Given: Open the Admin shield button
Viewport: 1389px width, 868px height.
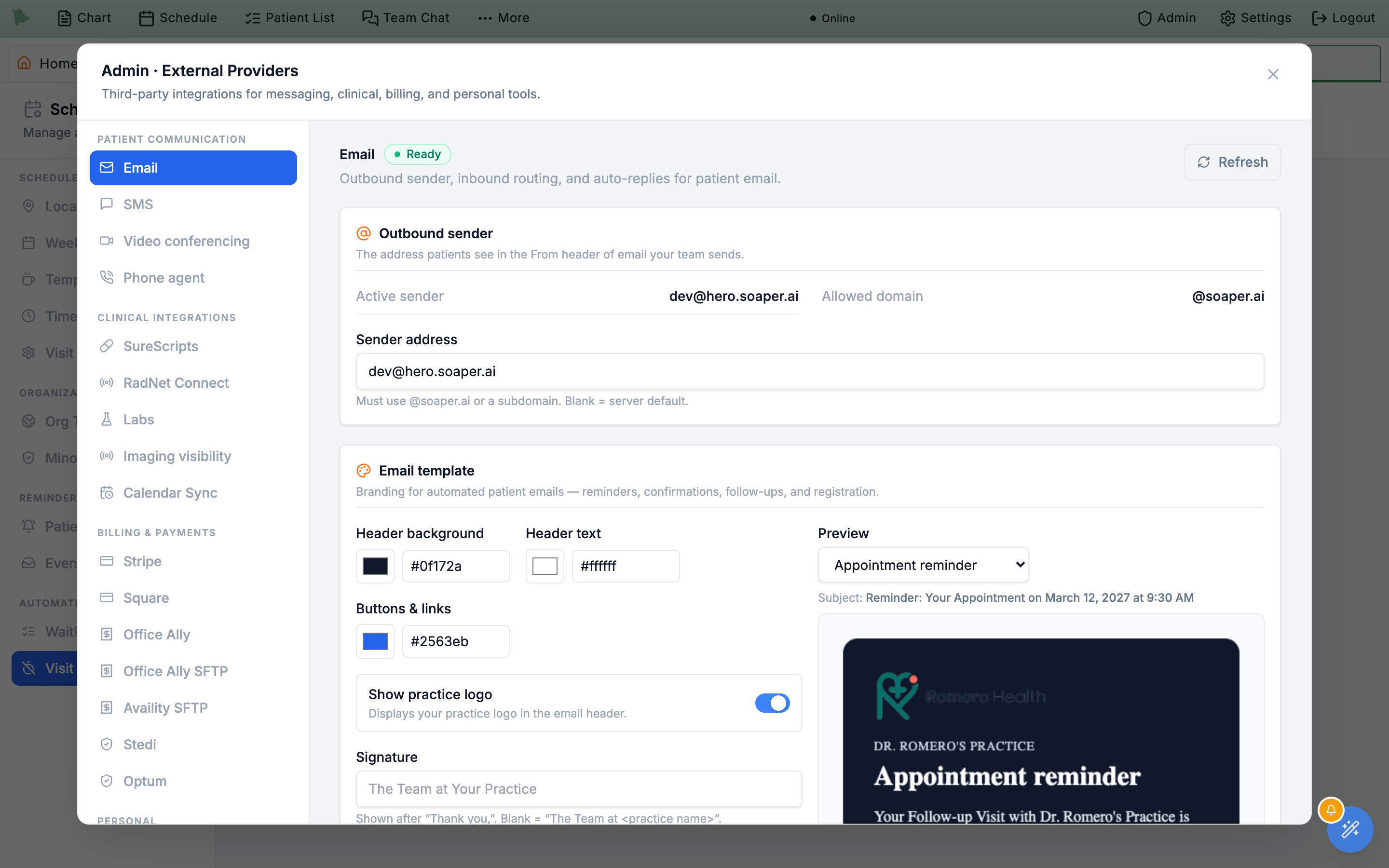Looking at the screenshot, I should point(1166,18).
